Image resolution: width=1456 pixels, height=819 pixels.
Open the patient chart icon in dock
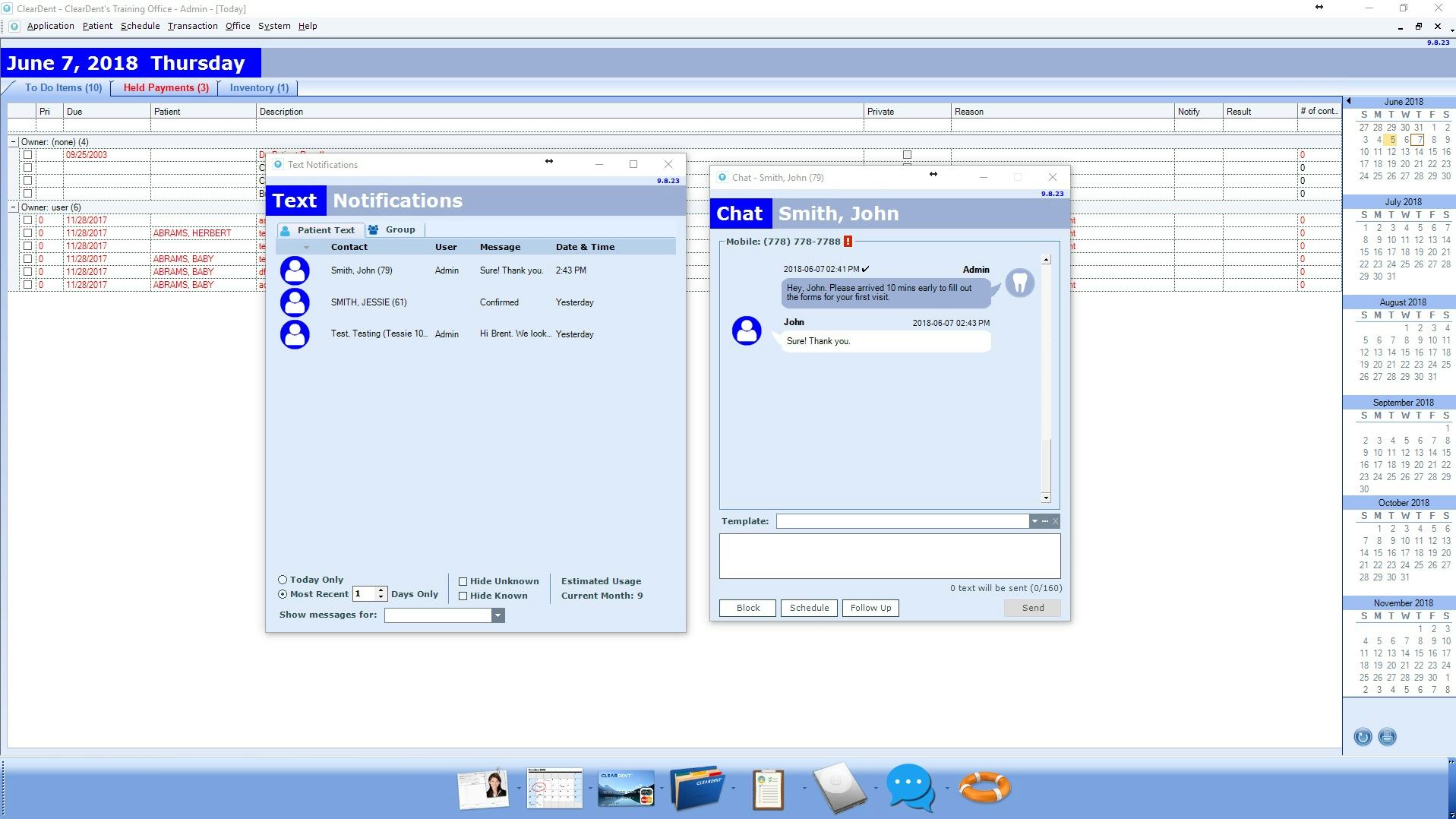click(x=483, y=789)
